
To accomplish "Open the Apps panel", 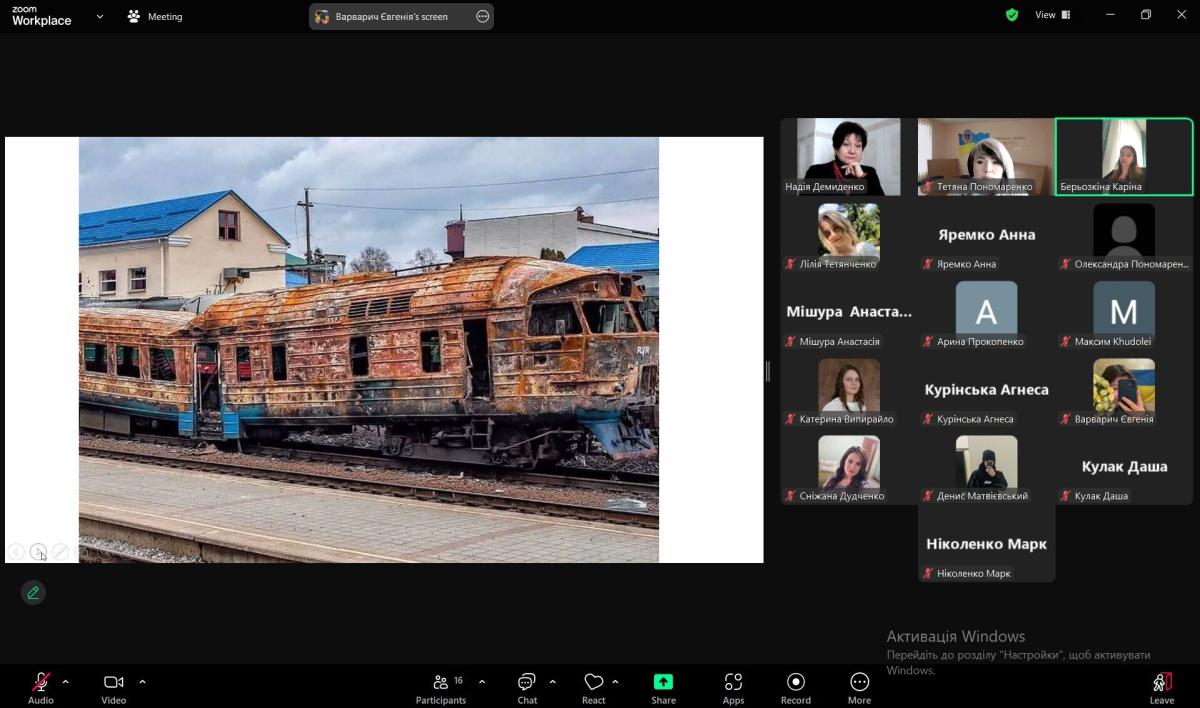I will click(733, 684).
